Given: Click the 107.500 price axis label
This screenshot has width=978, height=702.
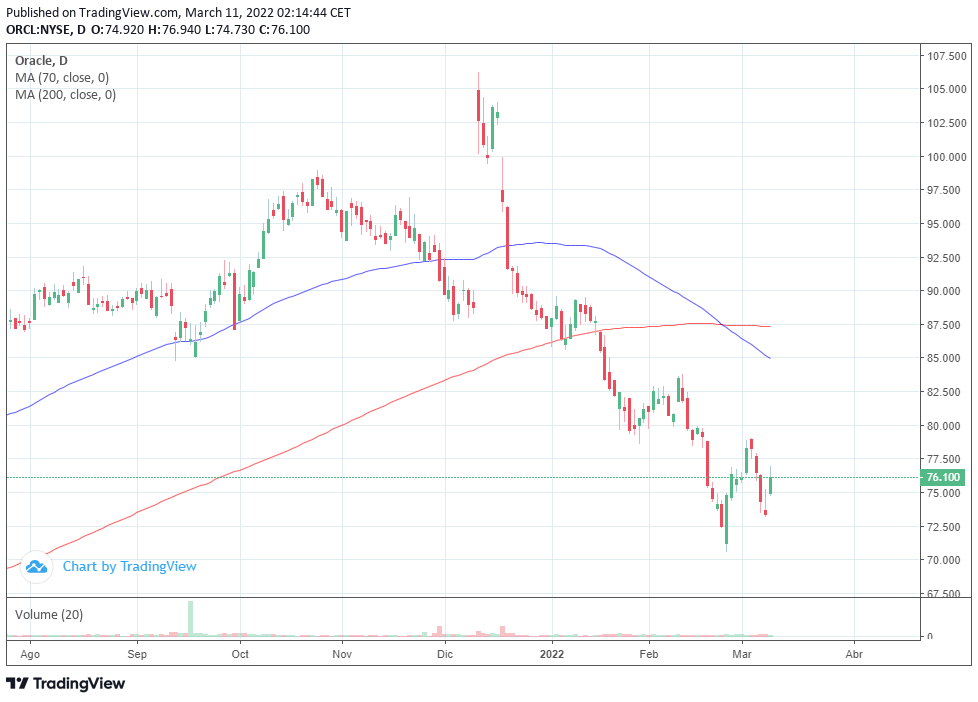Looking at the screenshot, I should pos(947,56).
